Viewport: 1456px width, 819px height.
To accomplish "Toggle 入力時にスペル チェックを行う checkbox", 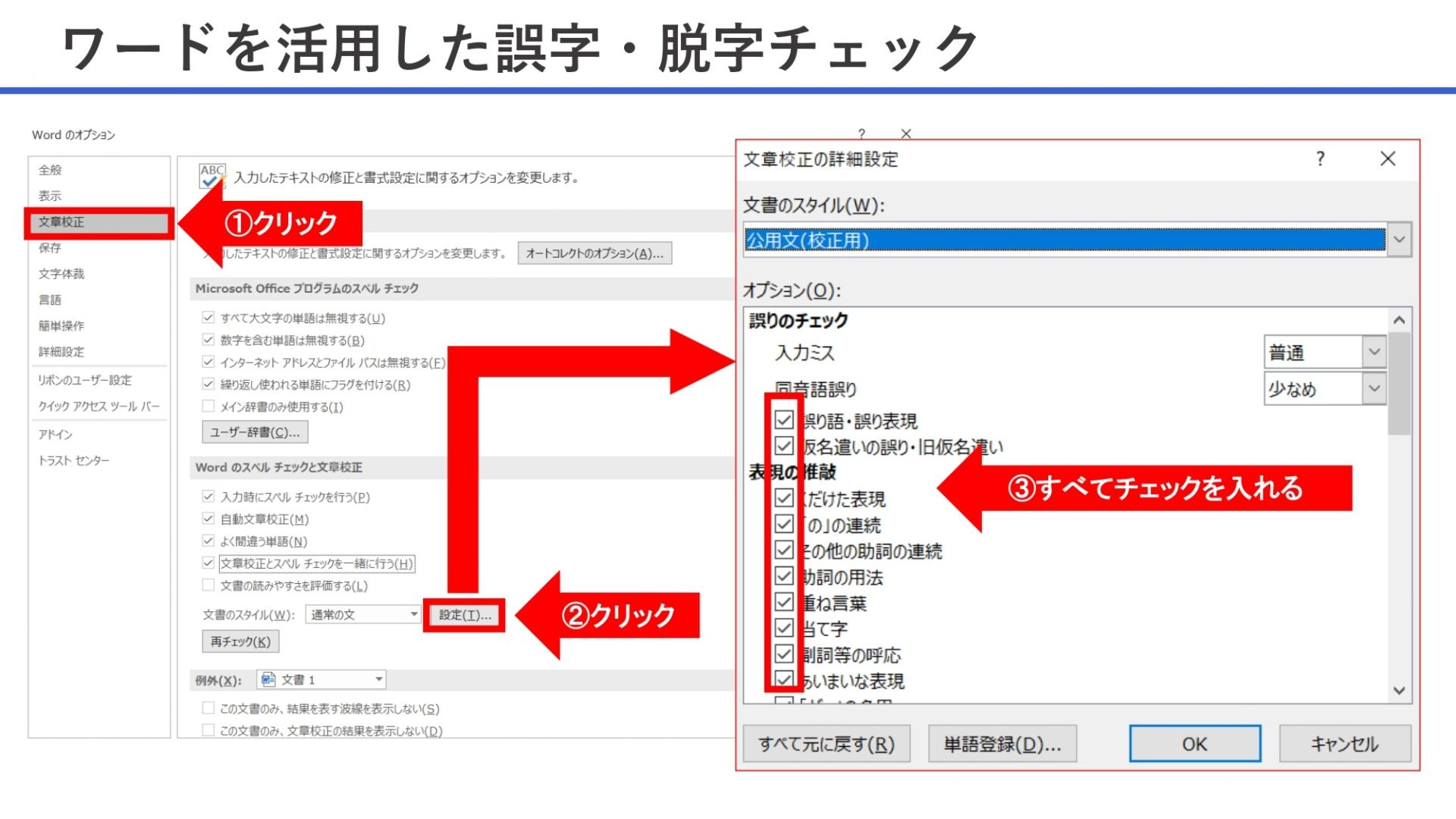I will 208,497.
